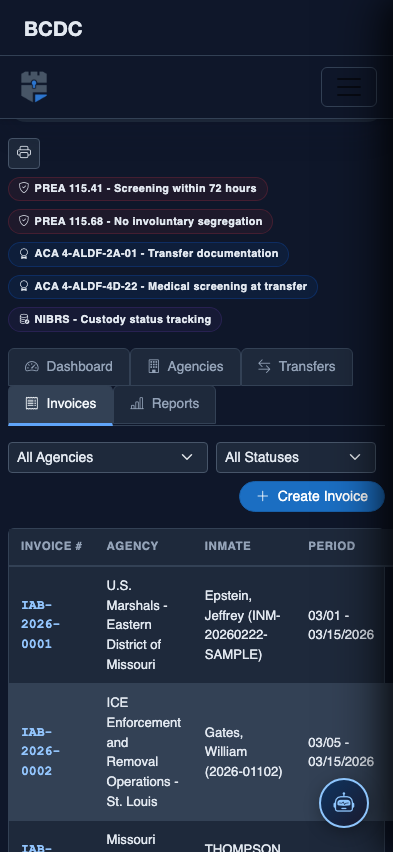Screen dimensions: 393x852
Task: Click shield icon on PREA 115.41 badge
Action: click(23, 189)
